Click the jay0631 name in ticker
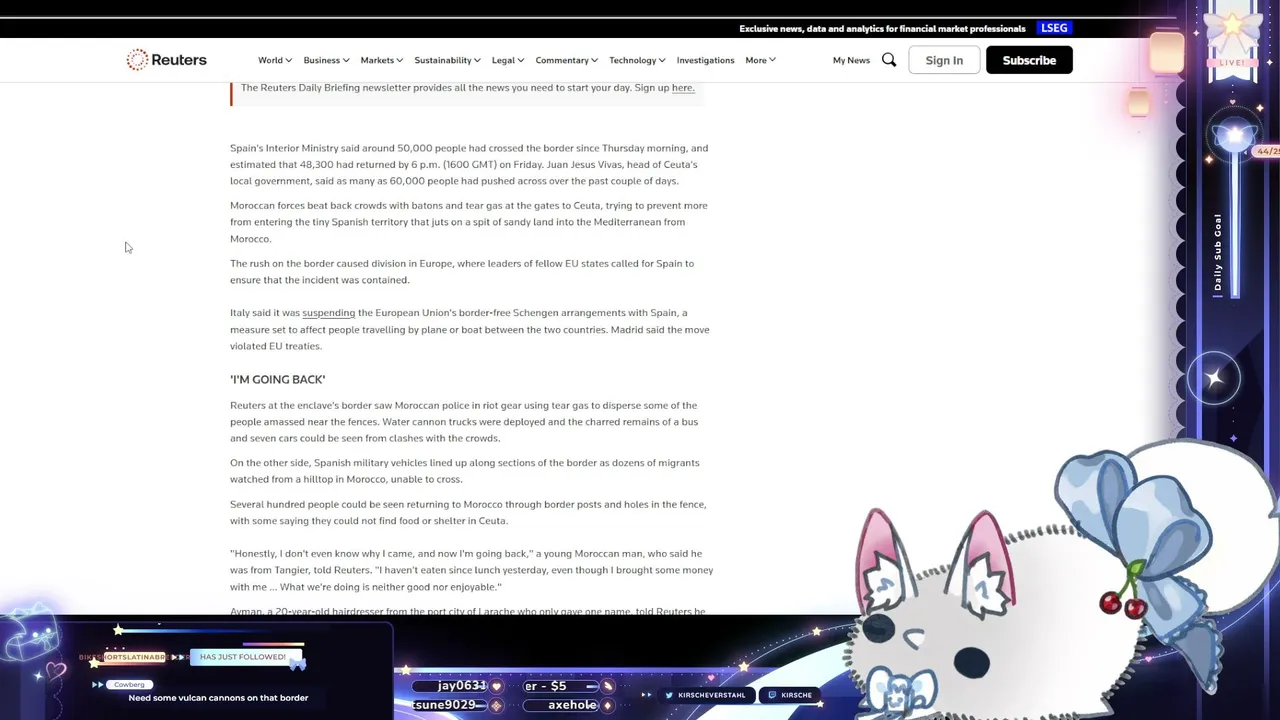This screenshot has height=720, width=1280. coord(462,686)
